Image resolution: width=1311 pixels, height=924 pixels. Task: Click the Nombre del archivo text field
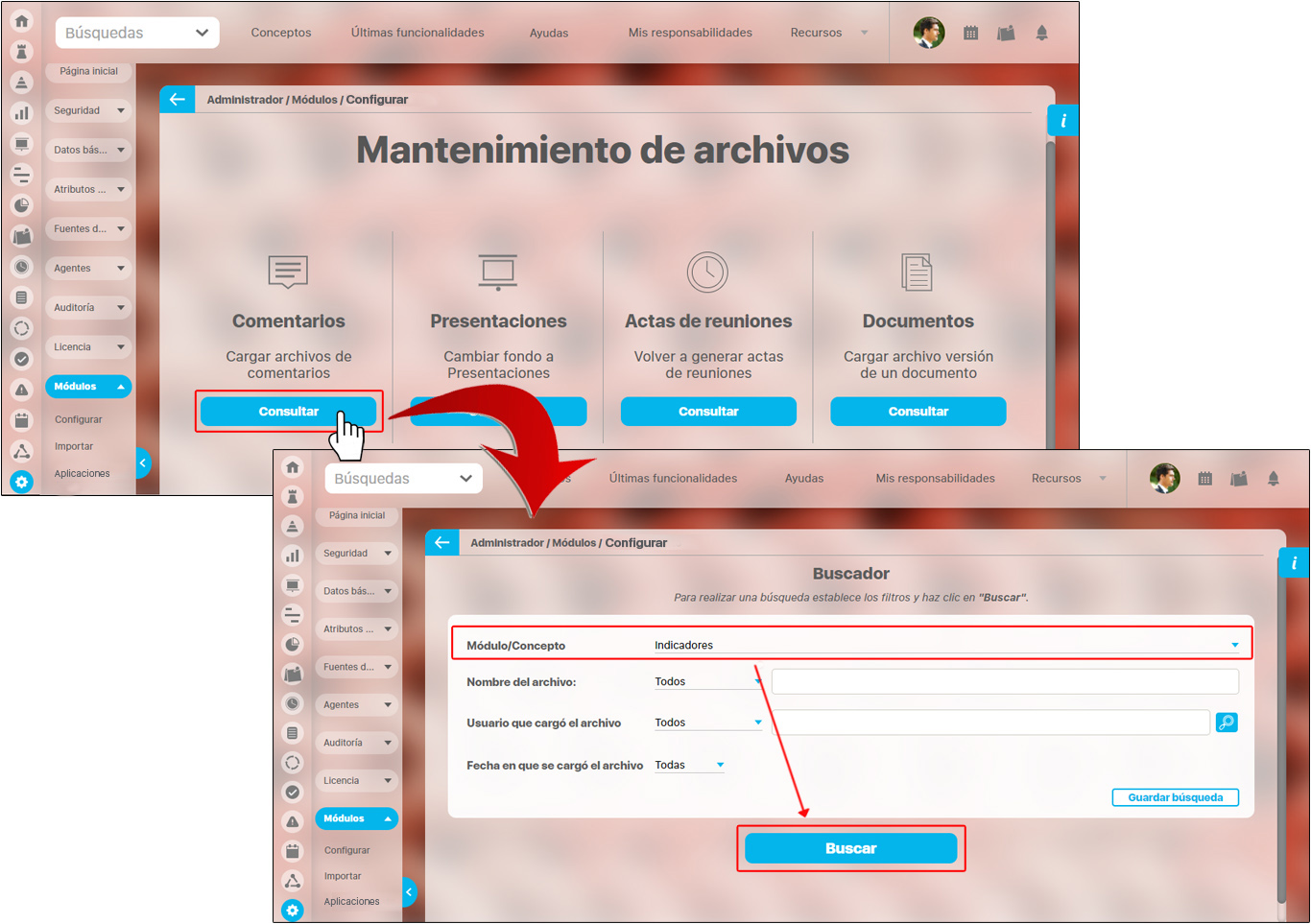[1005, 682]
